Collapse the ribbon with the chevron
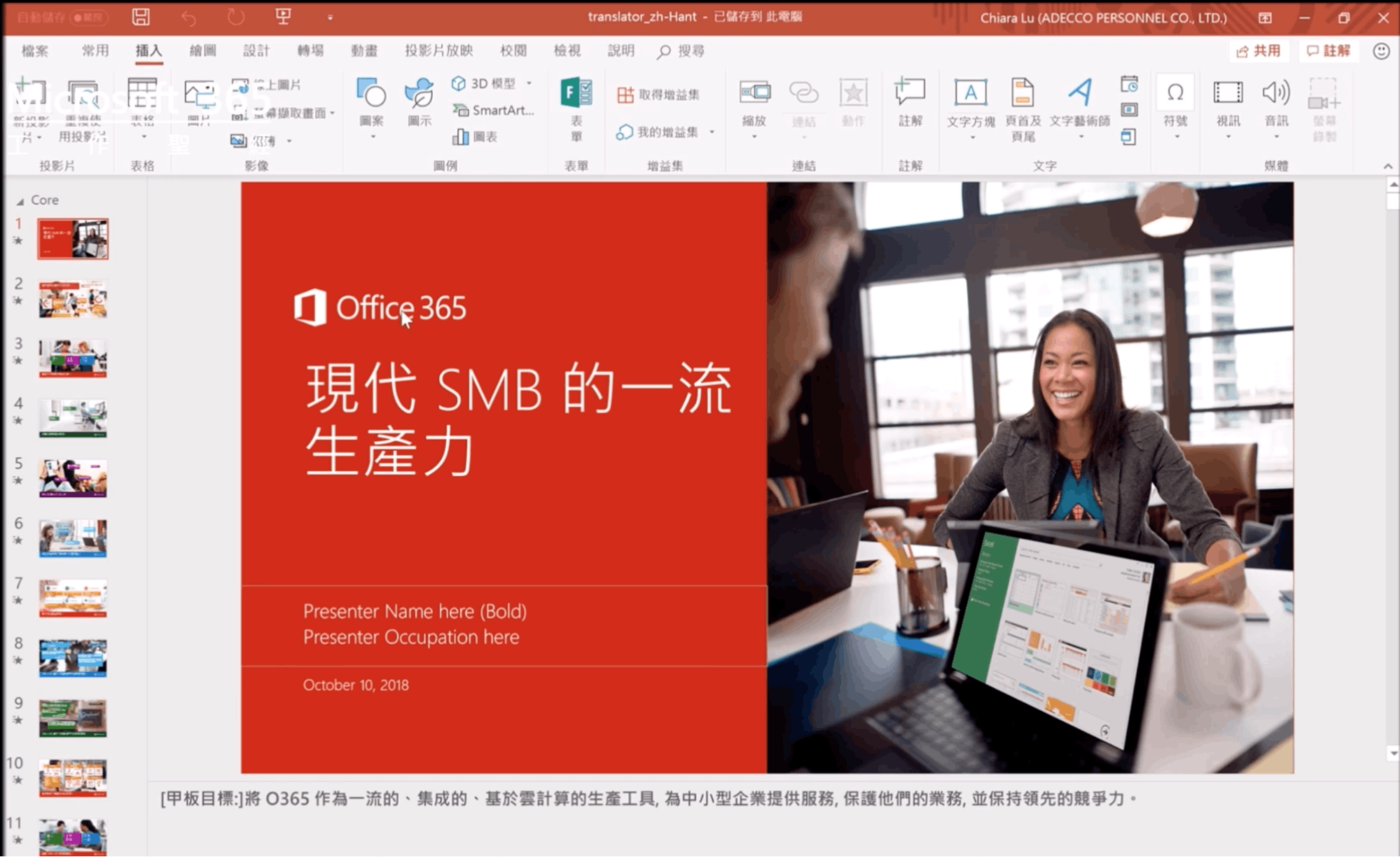This screenshot has height=857, width=1400. (x=1388, y=167)
